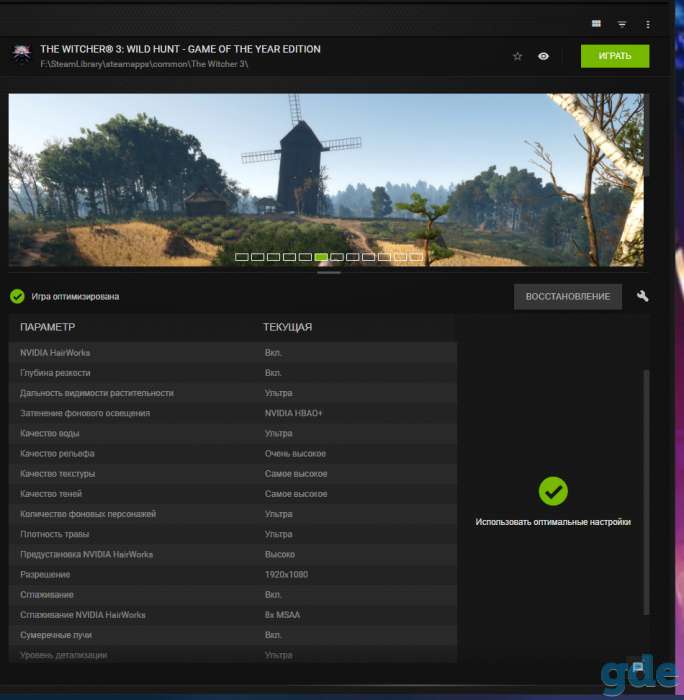Select Количество фоновых персонажей row
This screenshot has height=700, width=684.
click(233, 514)
